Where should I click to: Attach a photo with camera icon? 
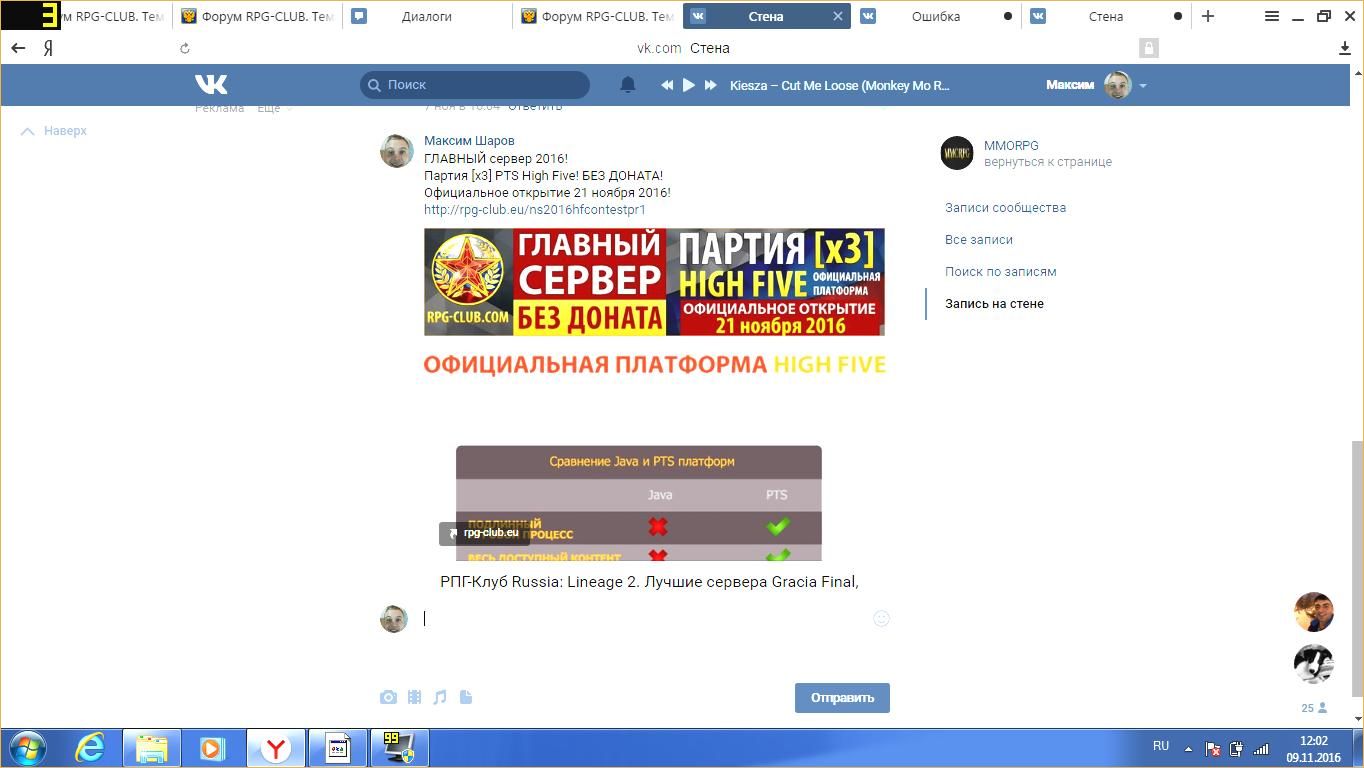tap(388, 698)
